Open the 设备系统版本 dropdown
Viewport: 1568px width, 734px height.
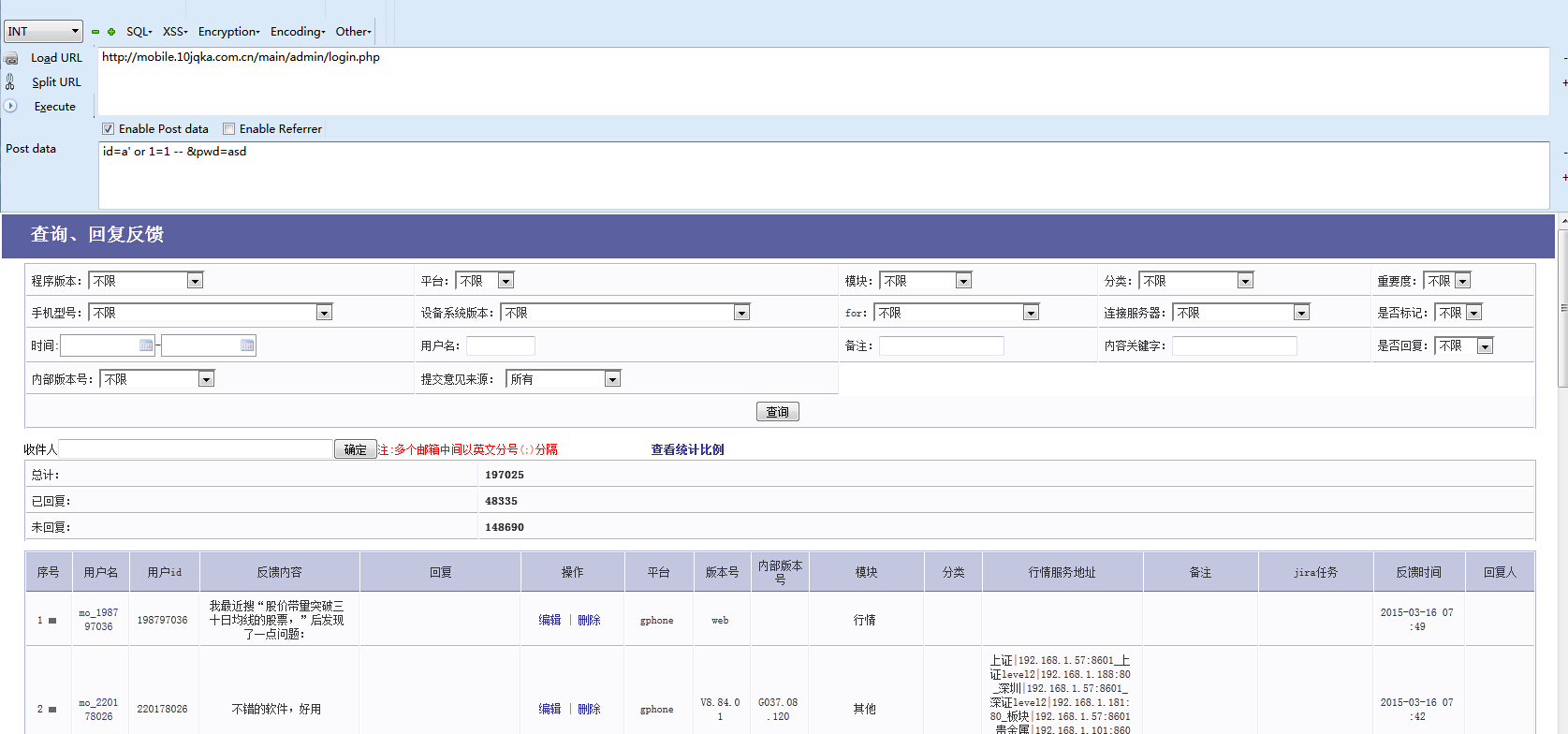625,313
